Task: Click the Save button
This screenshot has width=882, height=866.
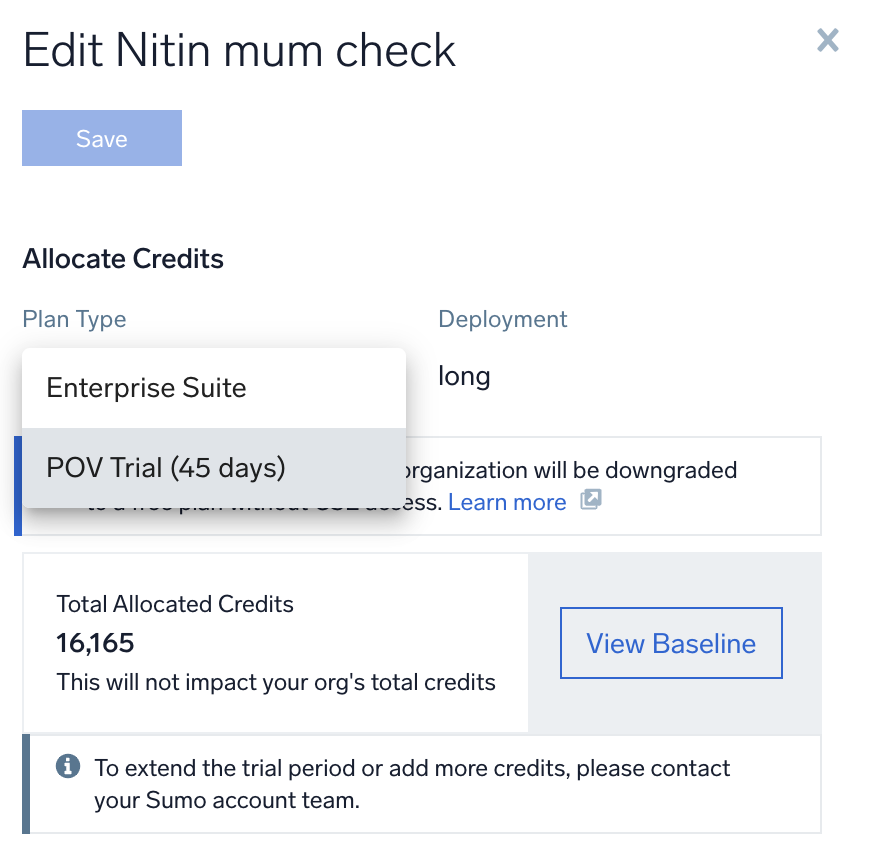Action: [x=102, y=138]
